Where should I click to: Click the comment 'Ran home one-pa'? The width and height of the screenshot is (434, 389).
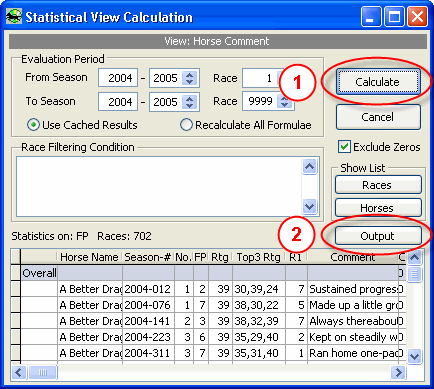point(353,353)
